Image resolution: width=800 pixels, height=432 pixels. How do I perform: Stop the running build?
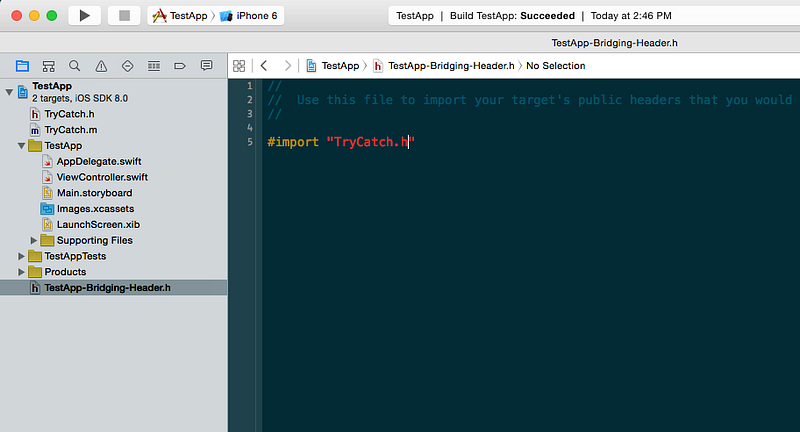(124, 16)
